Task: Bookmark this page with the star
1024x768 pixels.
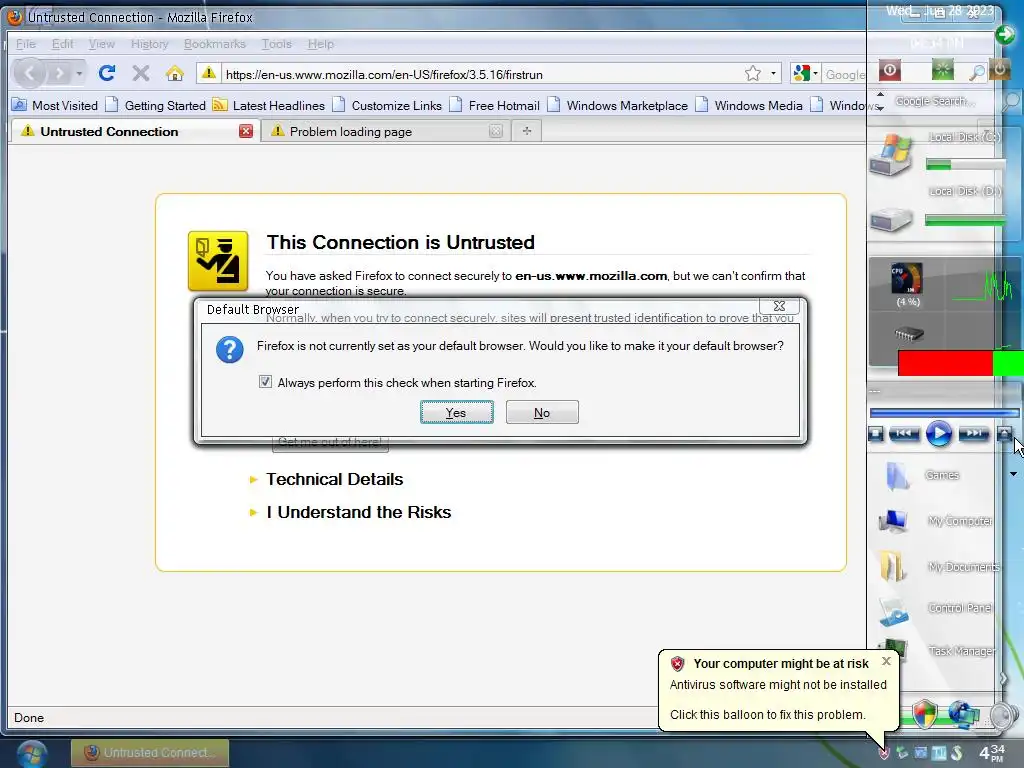Action: pyautogui.click(x=752, y=73)
